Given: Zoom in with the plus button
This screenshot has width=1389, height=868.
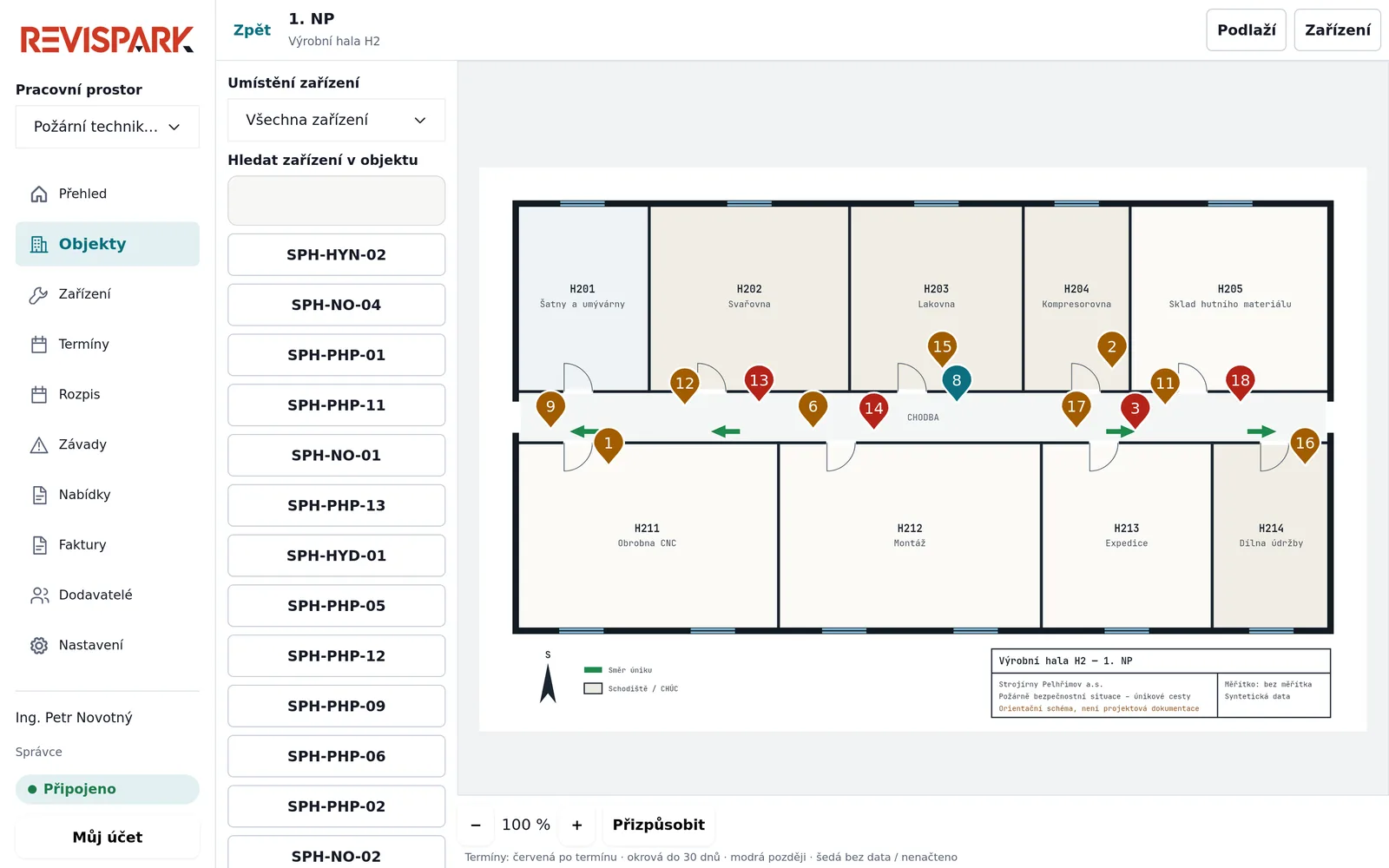Looking at the screenshot, I should (x=577, y=825).
